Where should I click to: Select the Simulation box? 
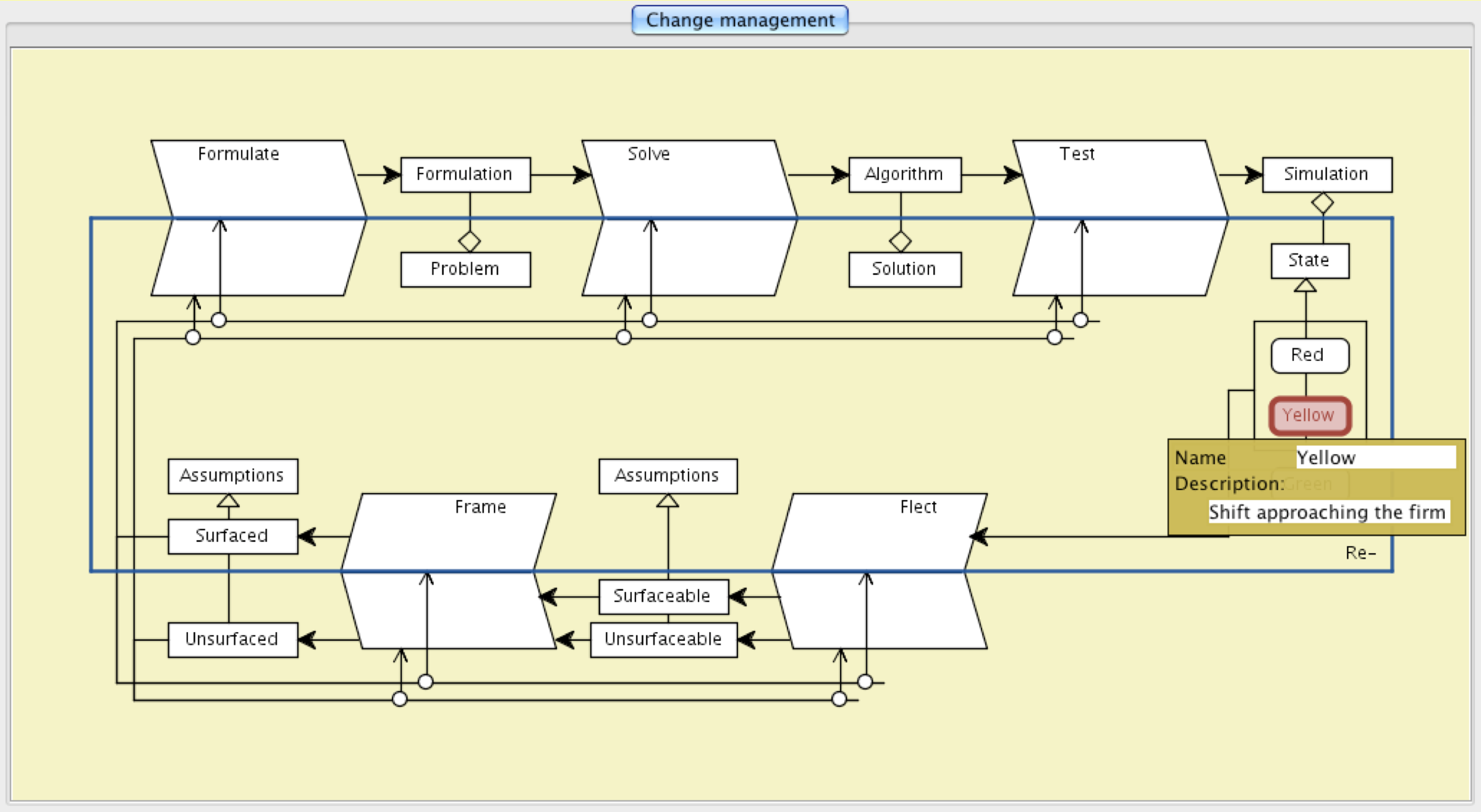point(1326,175)
